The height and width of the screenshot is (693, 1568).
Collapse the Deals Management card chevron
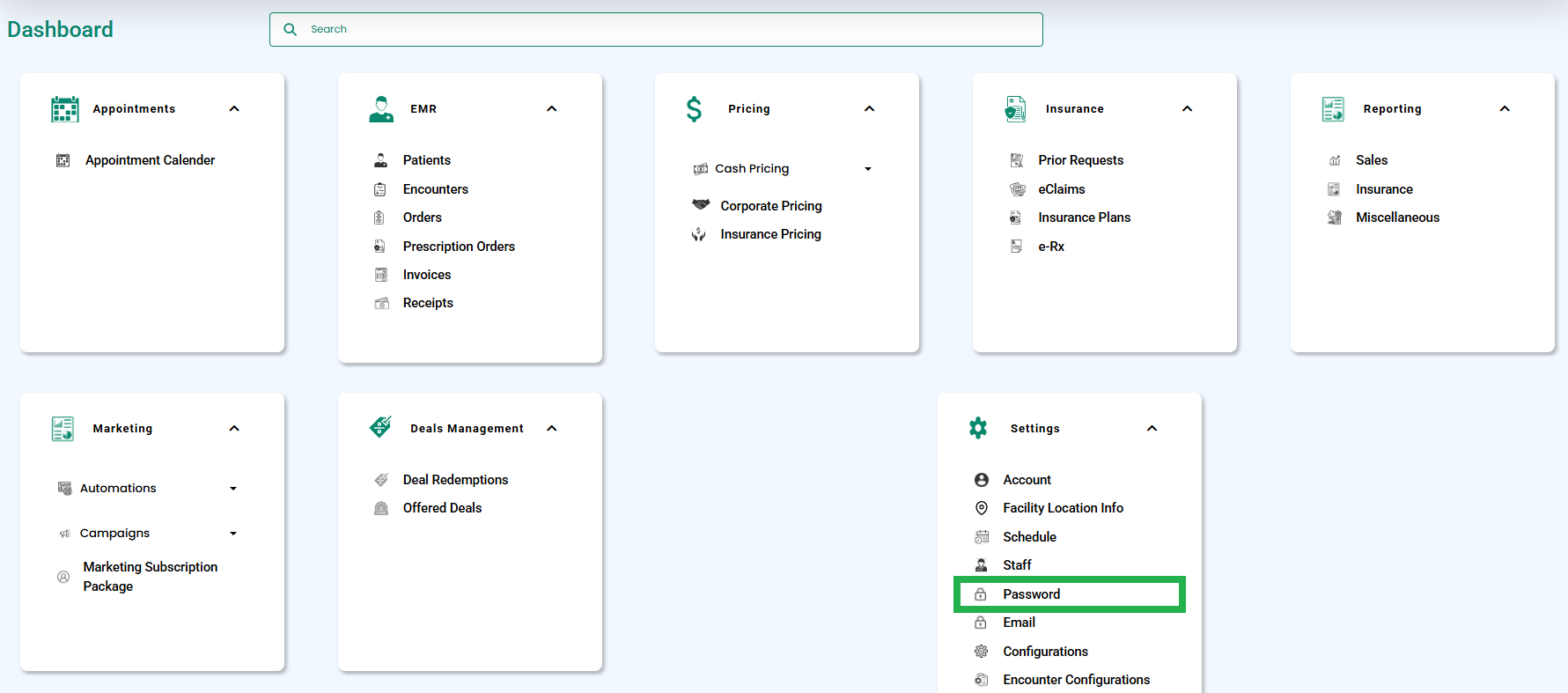coord(552,429)
